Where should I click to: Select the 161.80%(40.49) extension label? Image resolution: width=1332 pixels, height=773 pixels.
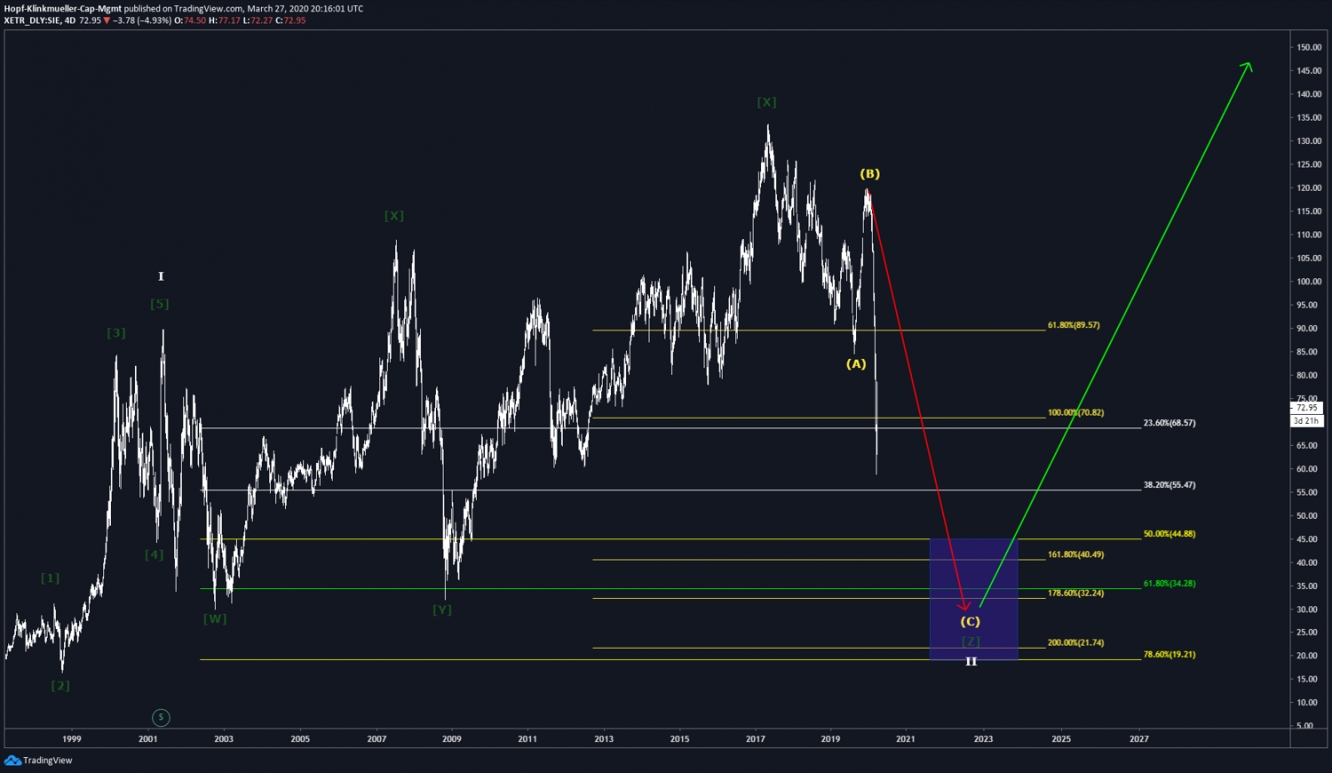pyautogui.click(x=1075, y=554)
